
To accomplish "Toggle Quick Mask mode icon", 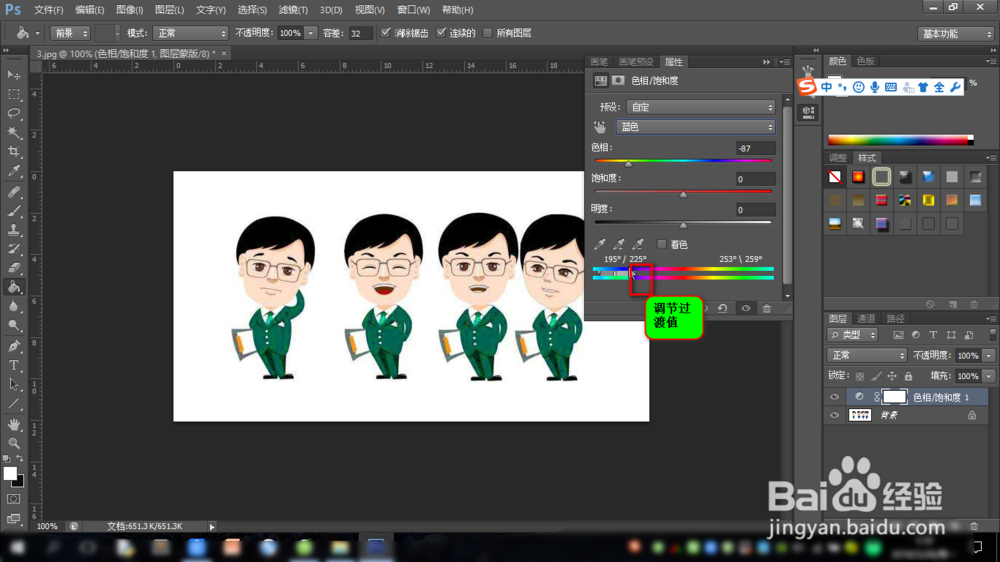I will pyautogui.click(x=13, y=499).
